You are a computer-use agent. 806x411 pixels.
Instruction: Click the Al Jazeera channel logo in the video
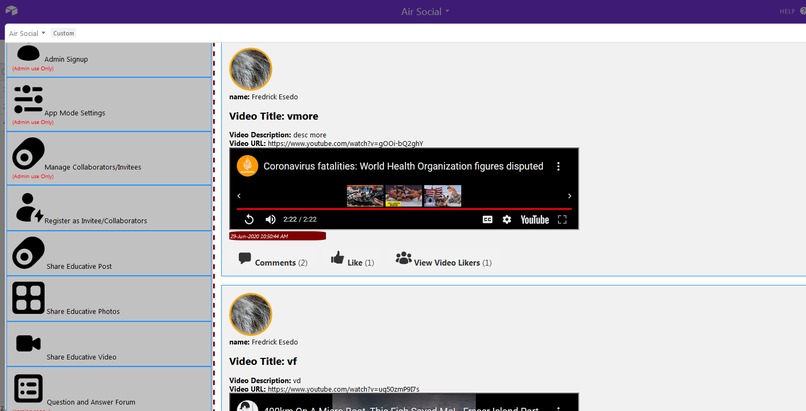247,166
